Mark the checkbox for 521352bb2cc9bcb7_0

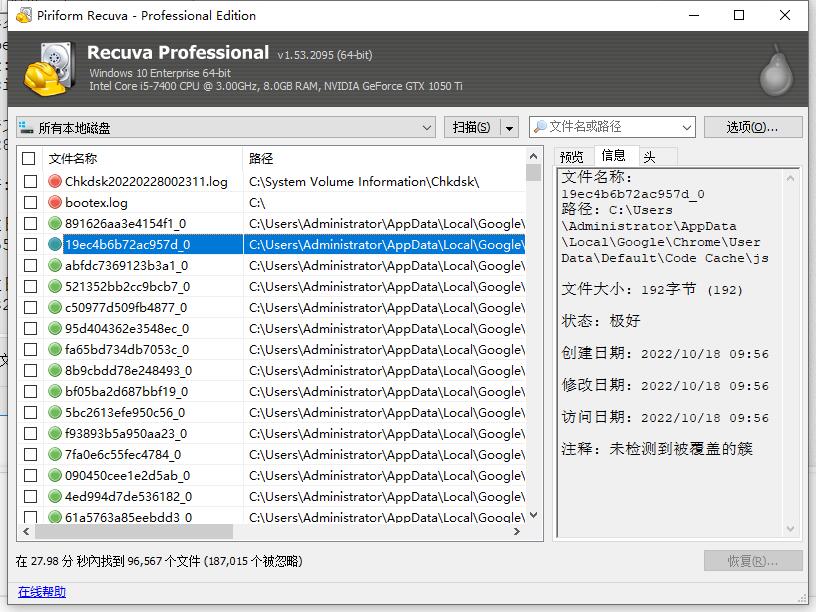(x=31, y=286)
